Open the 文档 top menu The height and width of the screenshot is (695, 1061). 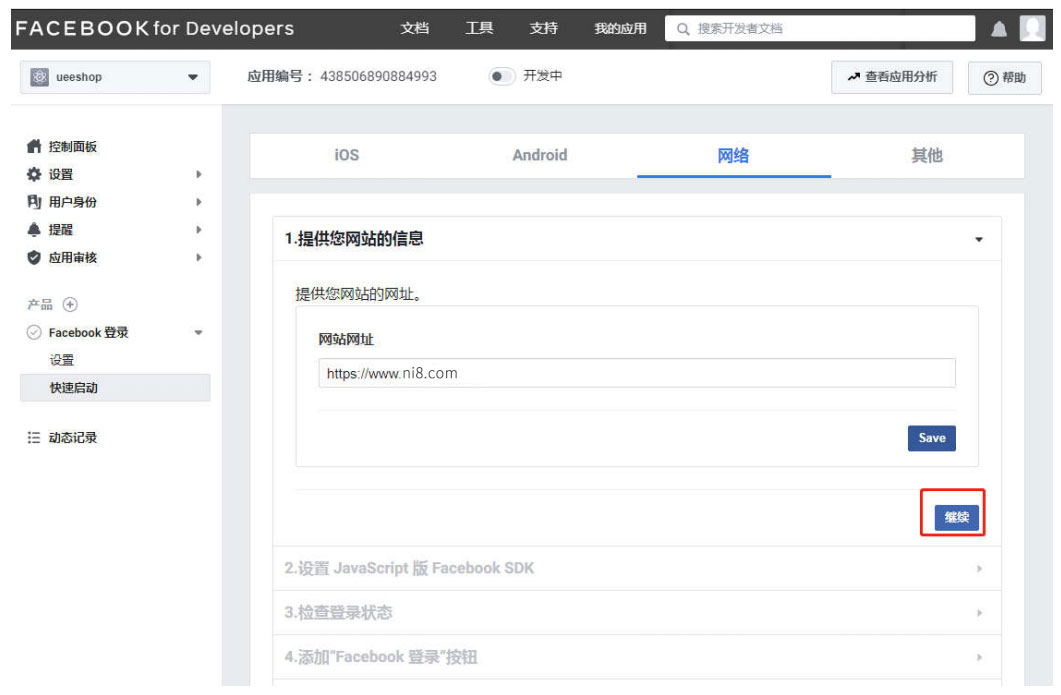[x=414, y=29]
